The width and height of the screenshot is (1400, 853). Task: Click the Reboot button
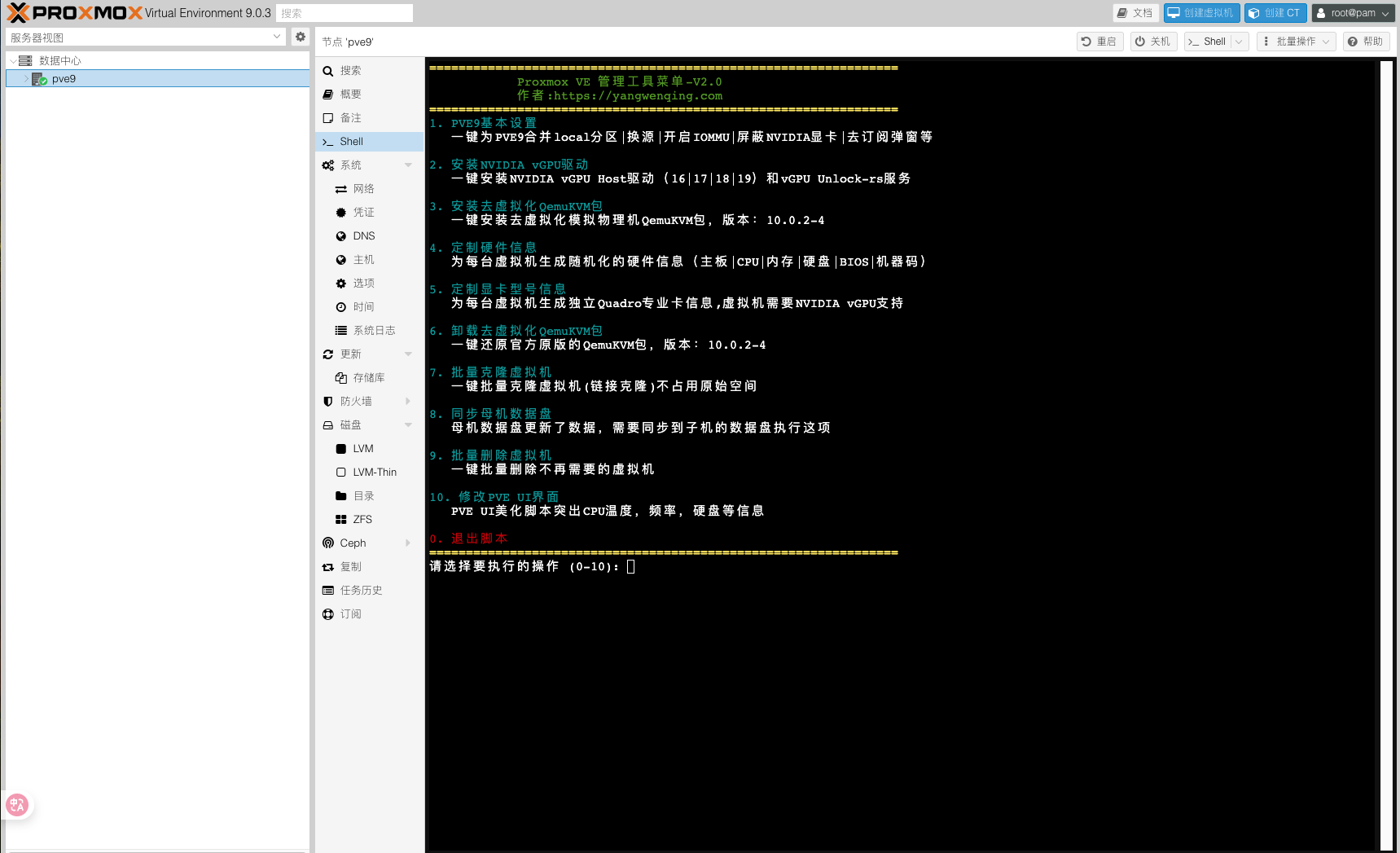(1099, 42)
